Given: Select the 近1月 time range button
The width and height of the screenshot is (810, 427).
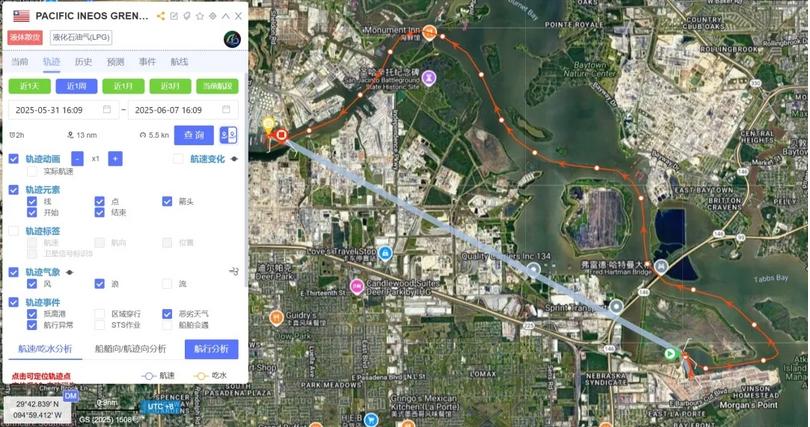Looking at the screenshot, I should point(123,86).
